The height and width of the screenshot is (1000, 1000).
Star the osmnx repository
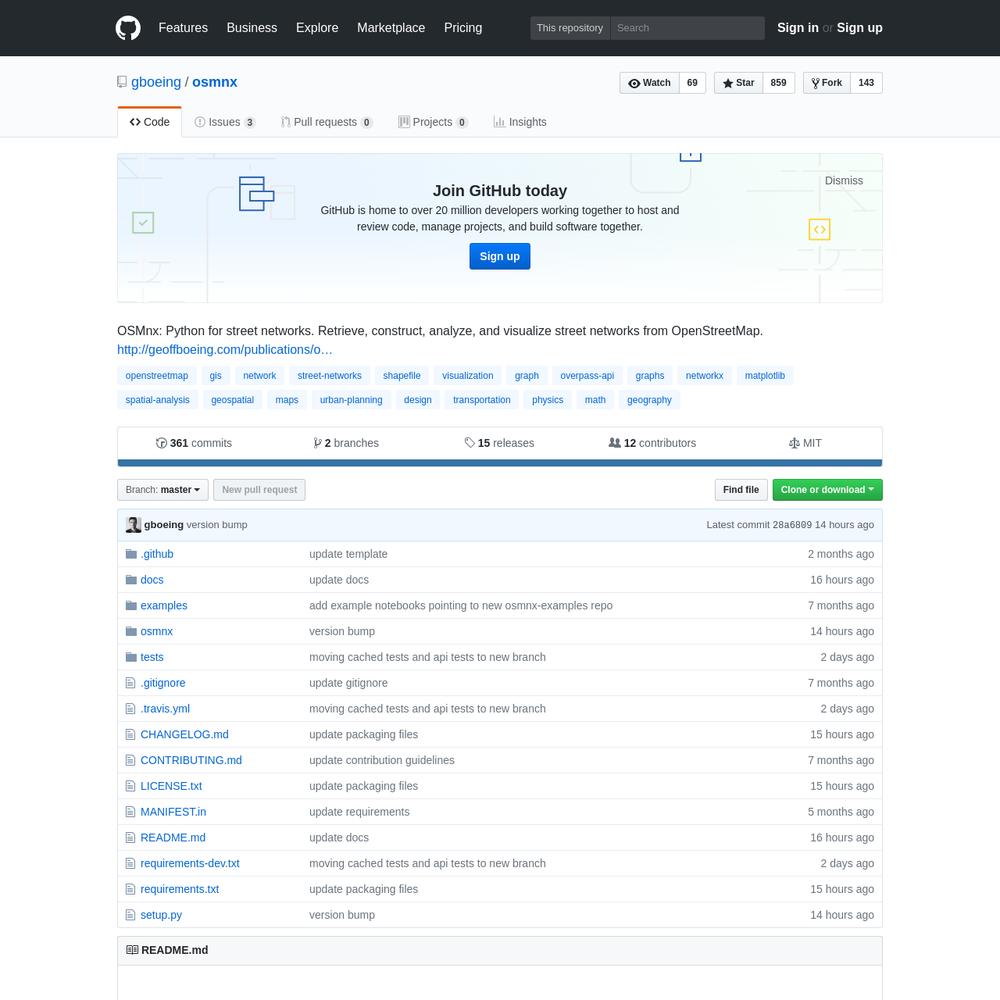click(x=739, y=83)
